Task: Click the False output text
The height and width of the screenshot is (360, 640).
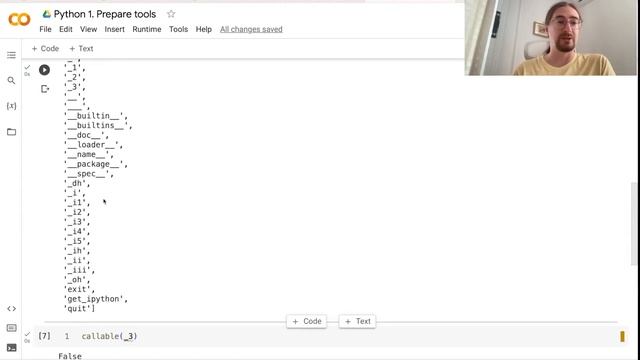Action: pos(70,356)
